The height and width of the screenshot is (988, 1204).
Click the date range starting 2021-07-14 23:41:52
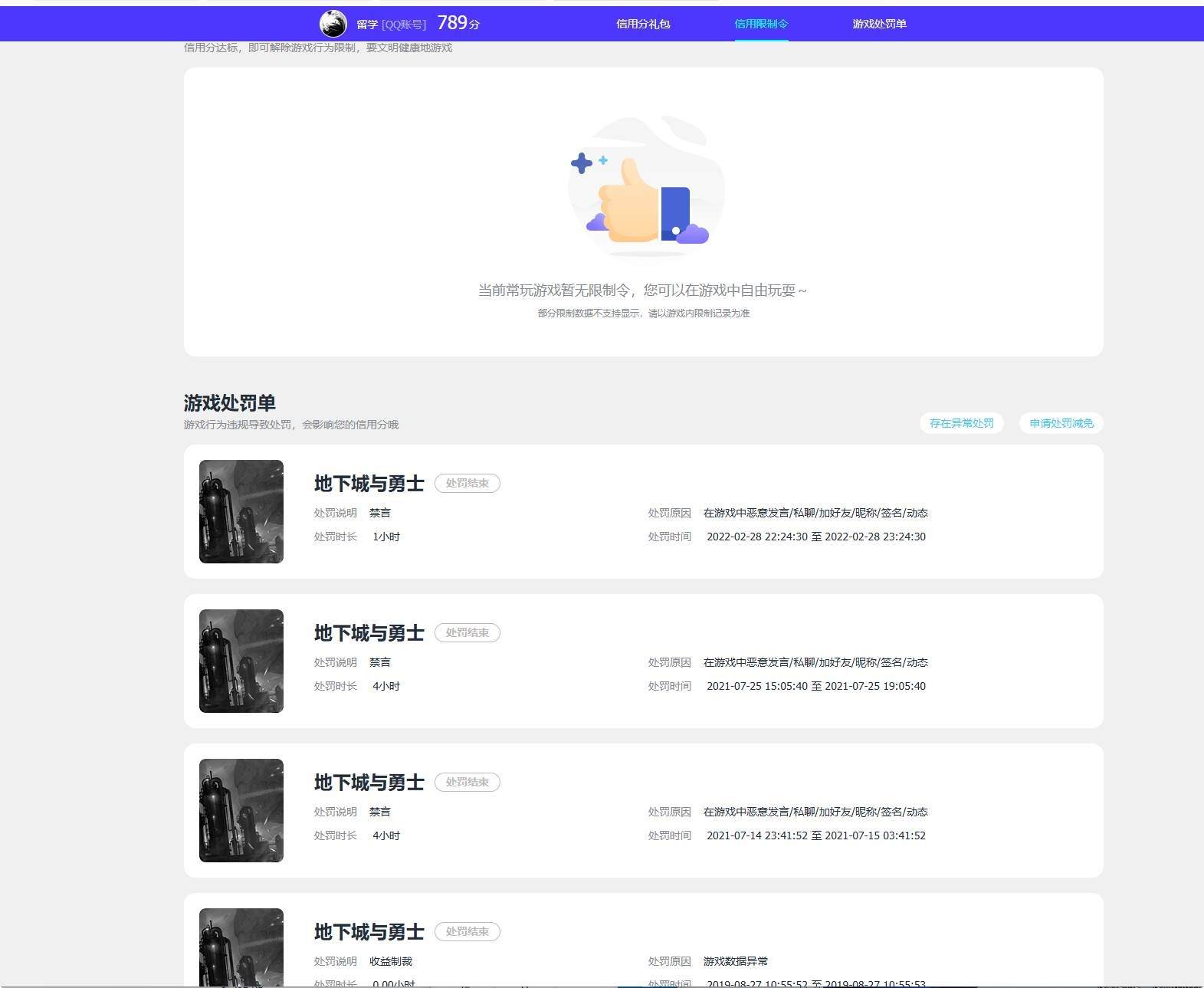(816, 835)
